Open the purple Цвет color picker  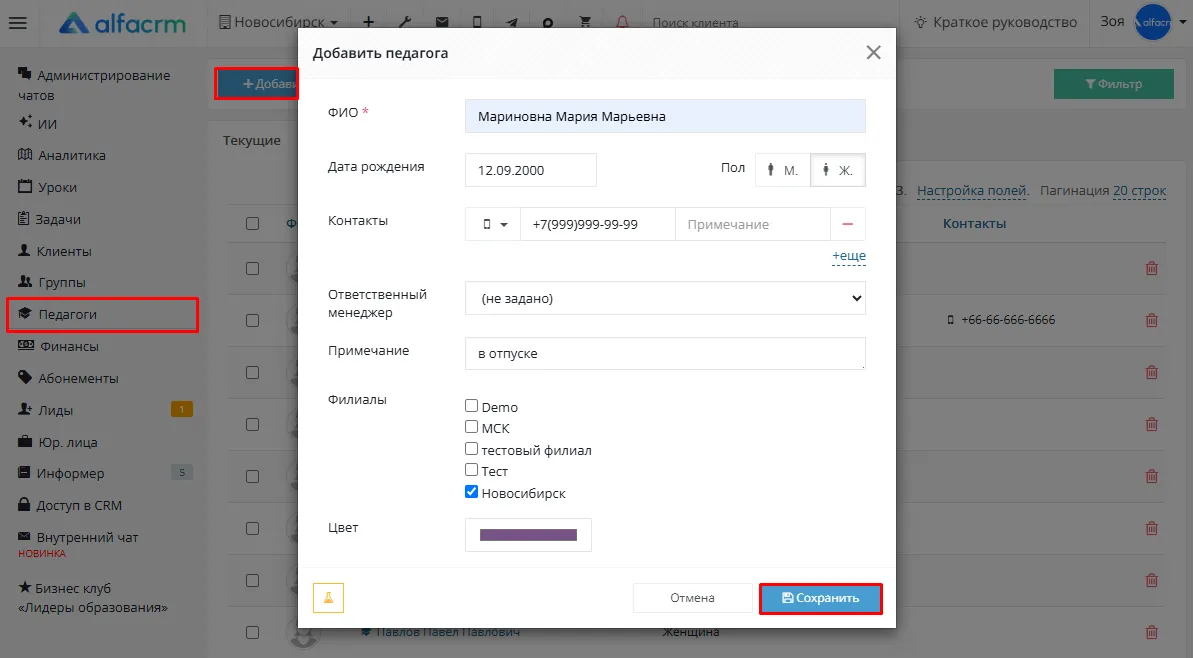point(528,535)
